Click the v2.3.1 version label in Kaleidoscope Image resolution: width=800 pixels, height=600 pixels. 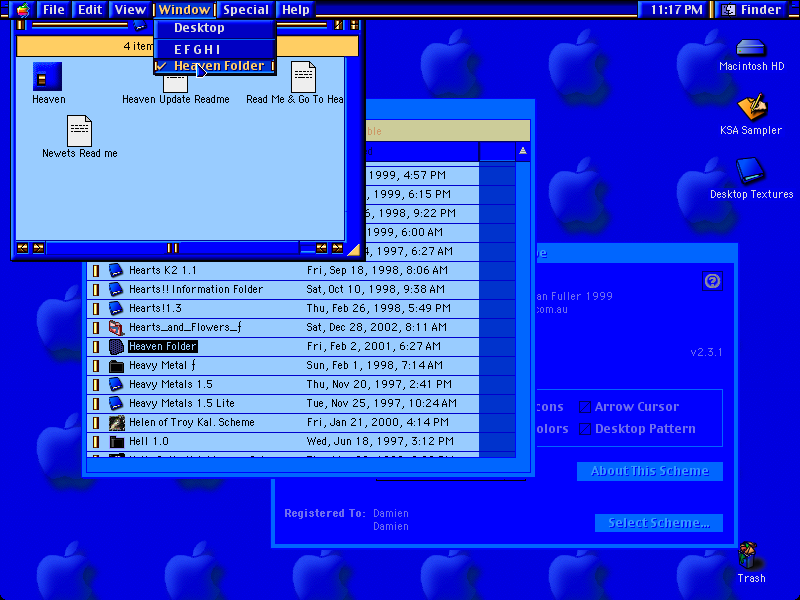click(706, 353)
